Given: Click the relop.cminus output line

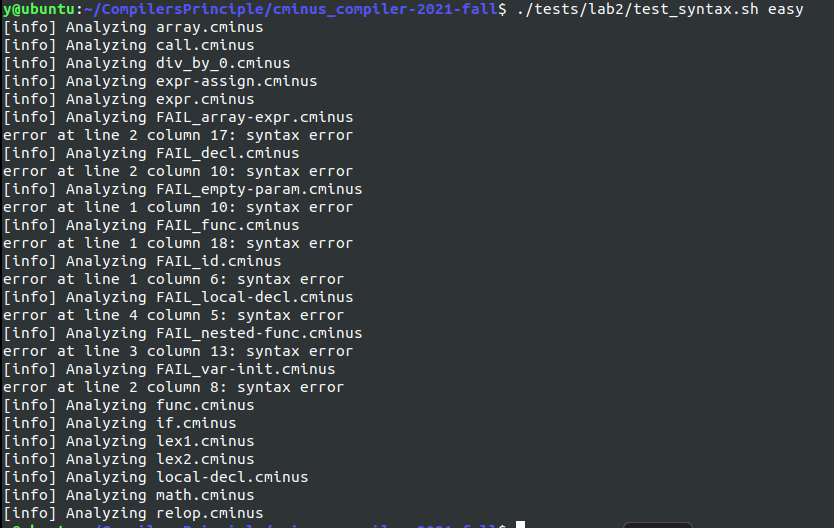Looking at the screenshot, I should (x=133, y=513).
